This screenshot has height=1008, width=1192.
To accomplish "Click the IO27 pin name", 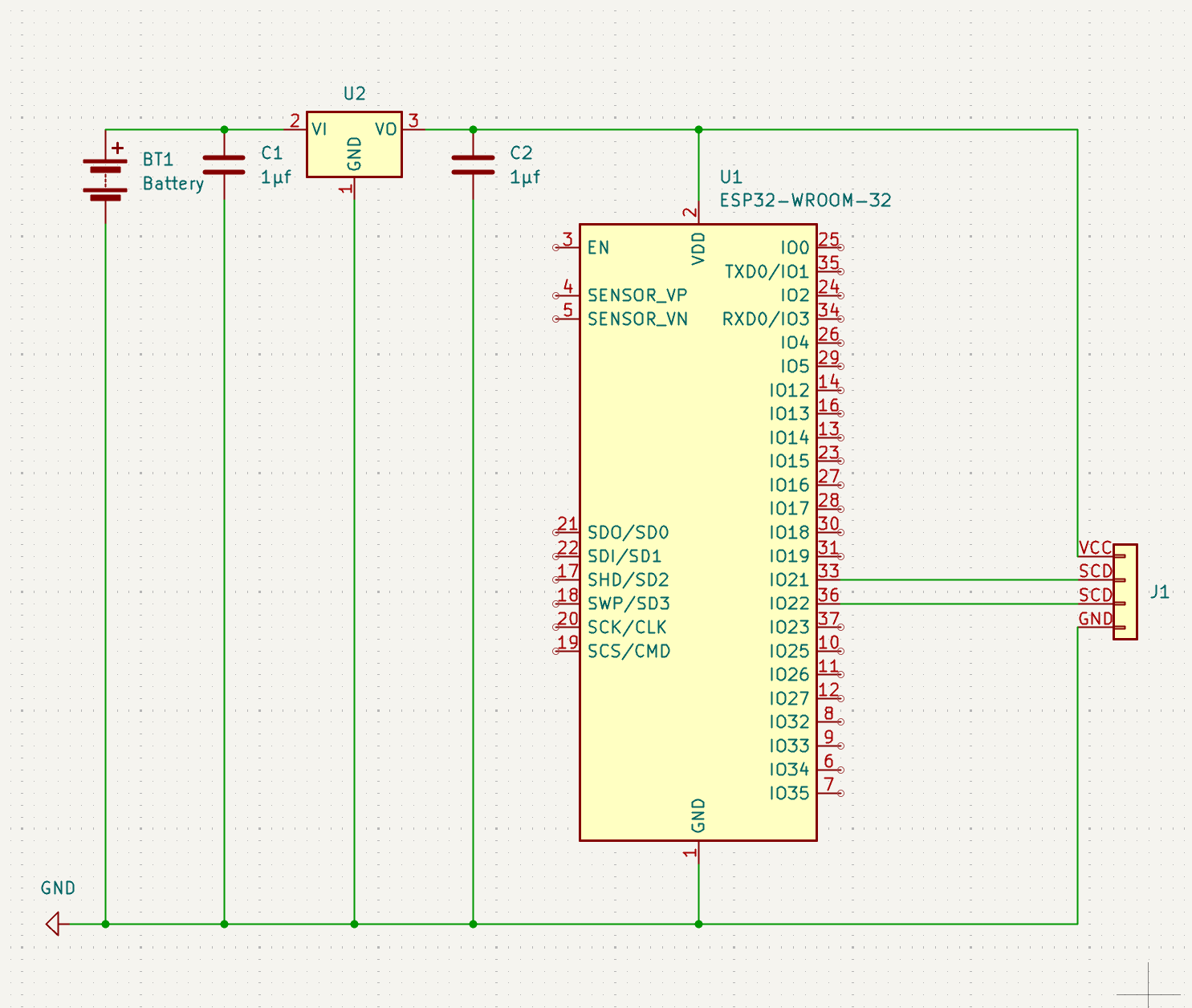I will coord(789,698).
